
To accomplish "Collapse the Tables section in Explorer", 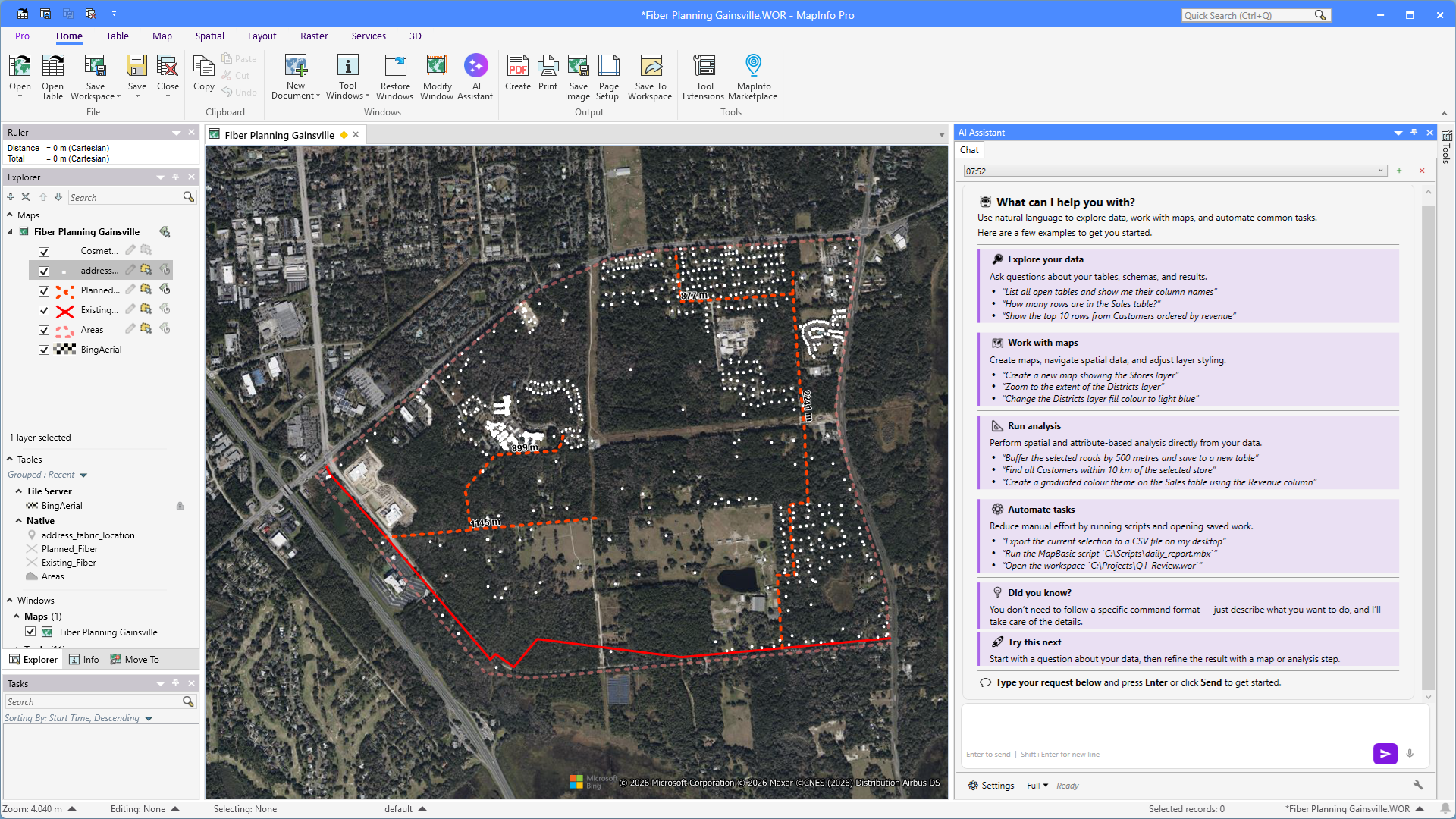I will click(x=10, y=459).
